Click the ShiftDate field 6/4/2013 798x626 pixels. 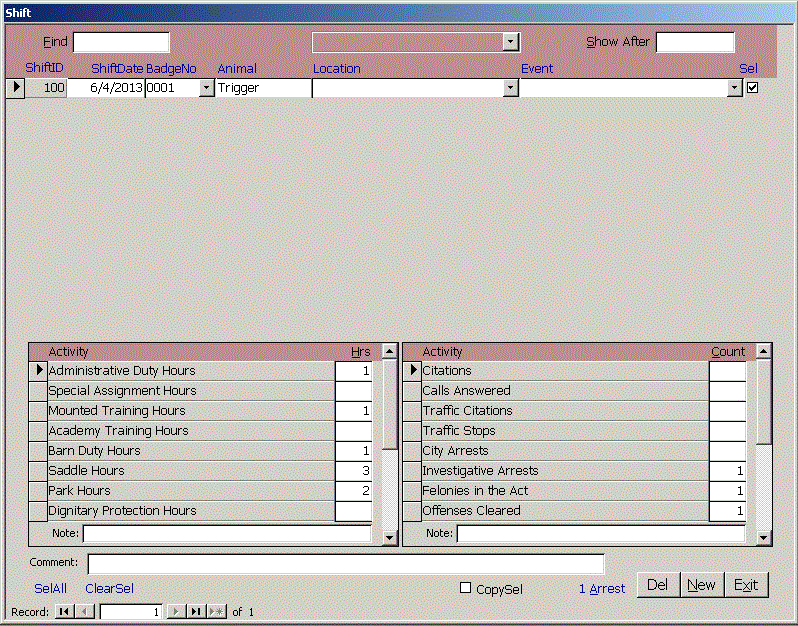tap(106, 88)
